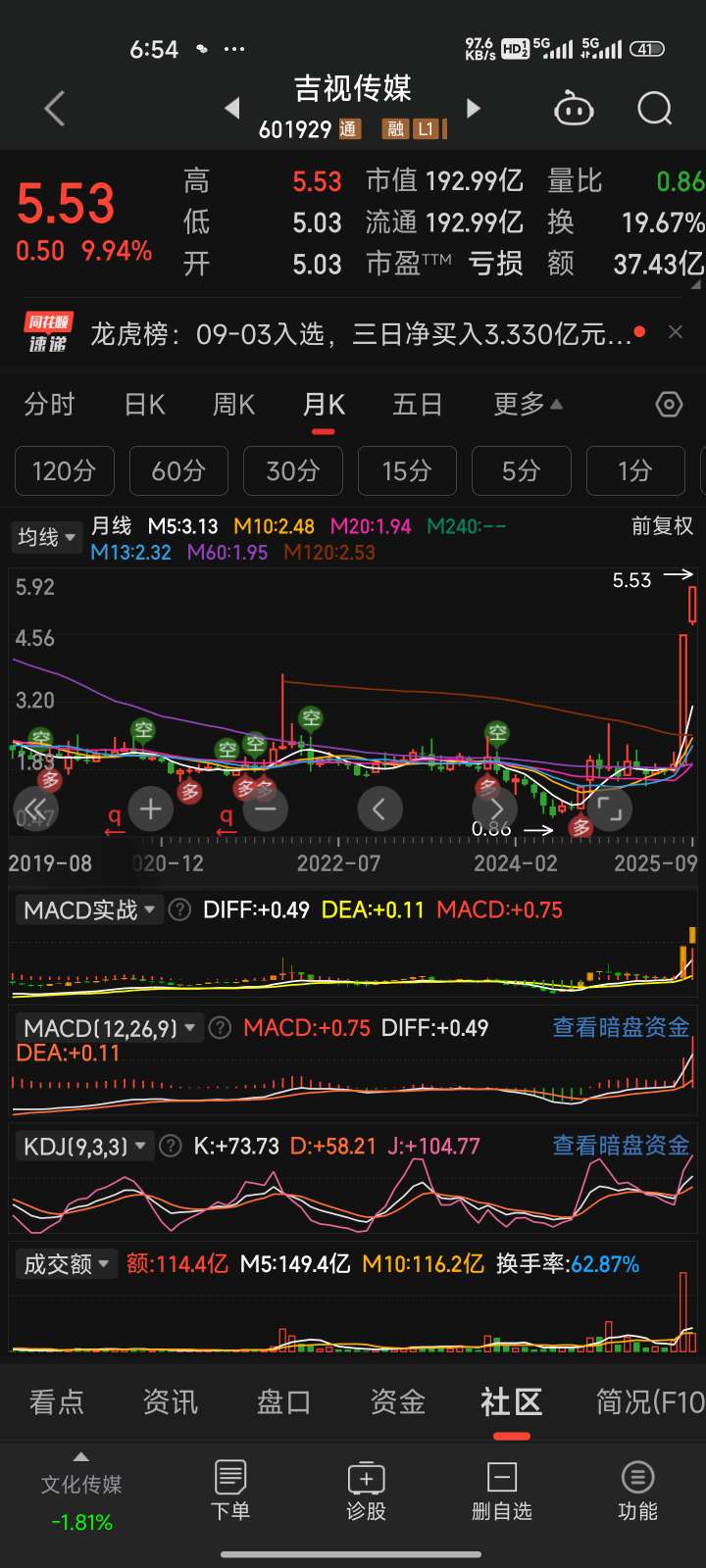Move chart left with chevron button
Image resolution: width=706 pixels, height=1568 pixels.
point(379,809)
